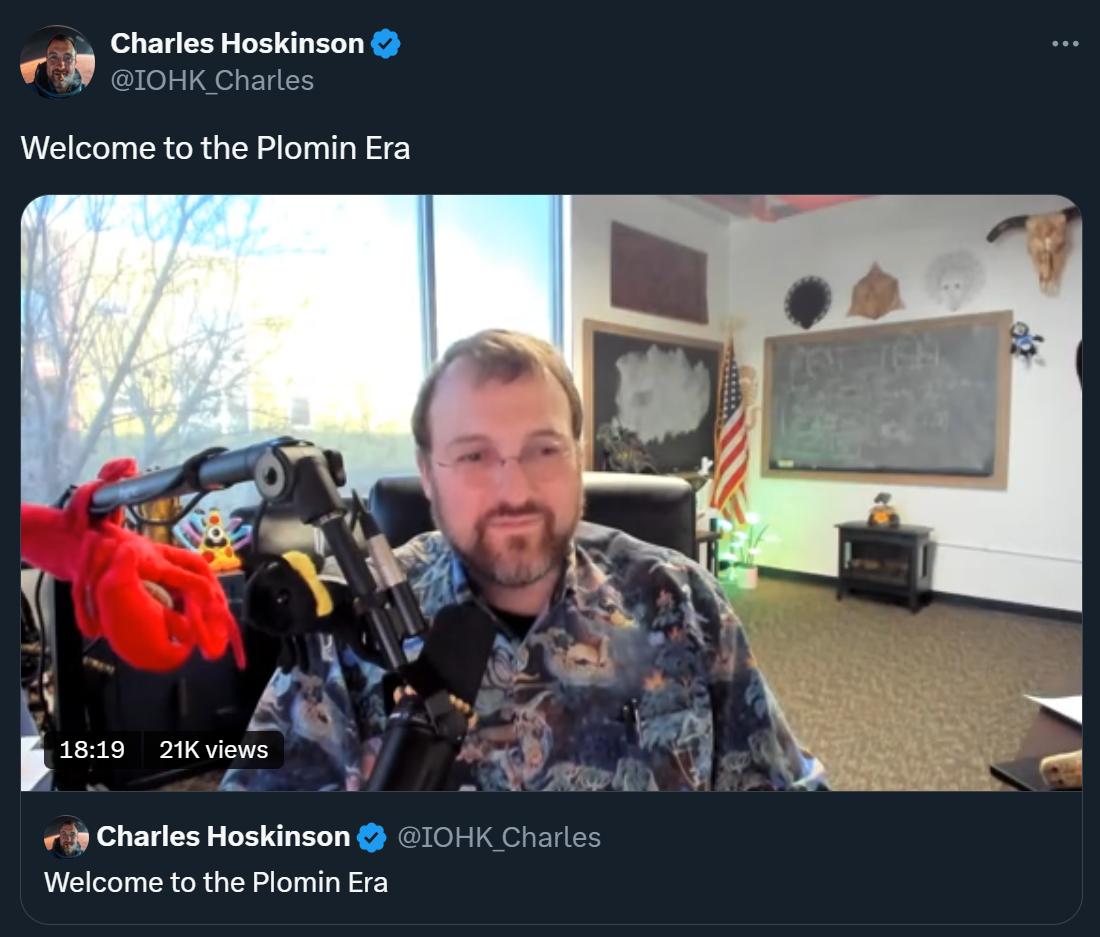This screenshot has width=1100, height=937.
Task: Click the 18:19 video duration label
Action: [x=92, y=750]
